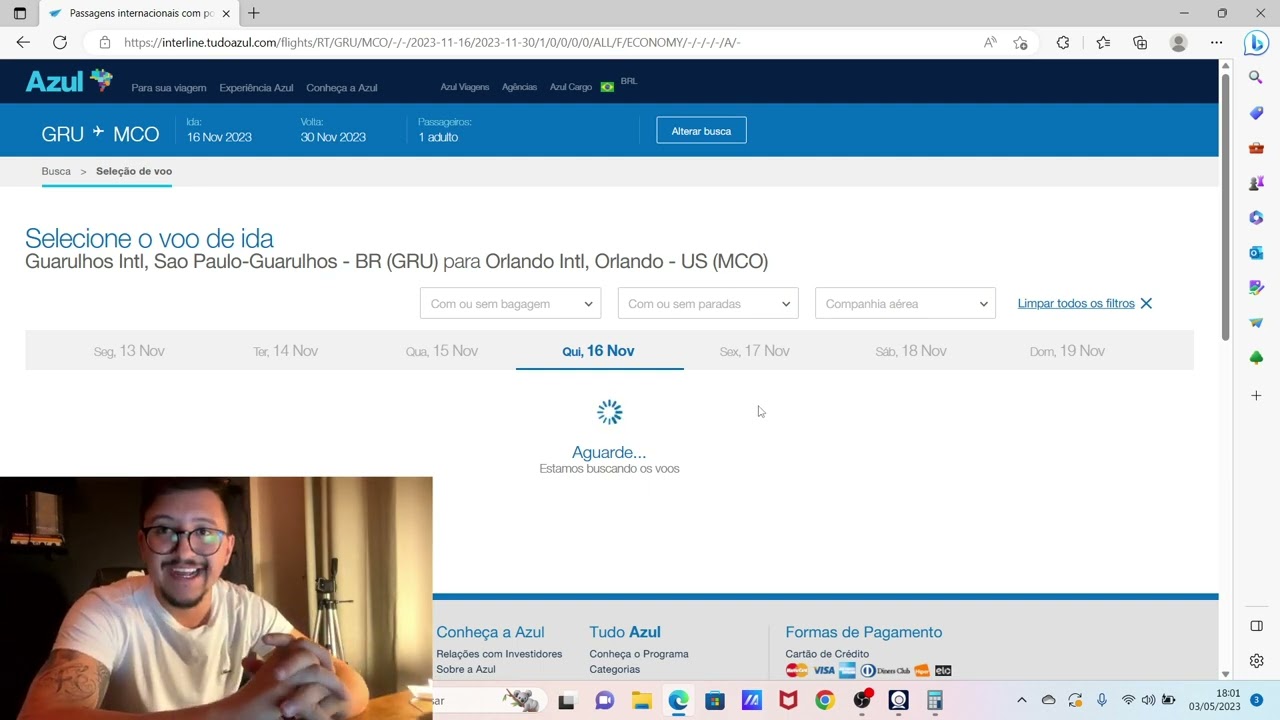
Task: Open the Read aloud icon in address bar
Action: pos(990,42)
